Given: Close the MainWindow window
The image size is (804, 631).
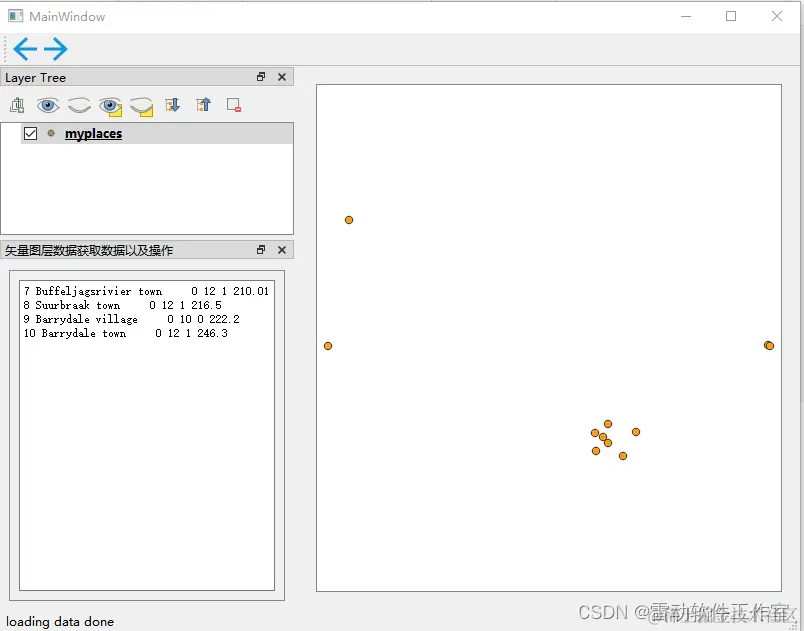Looking at the screenshot, I should pyautogui.click(x=777, y=16).
